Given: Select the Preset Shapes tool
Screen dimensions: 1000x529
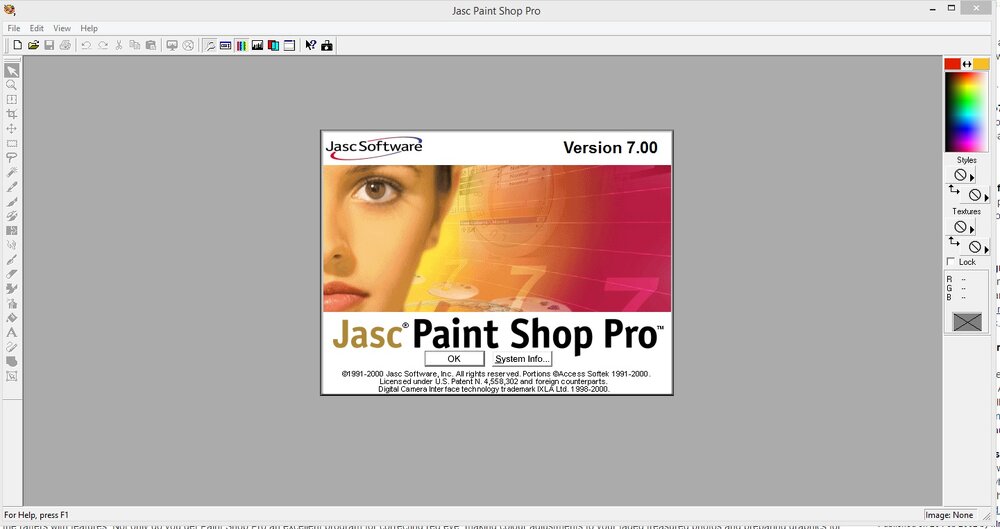Looking at the screenshot, I should (11, 361).
